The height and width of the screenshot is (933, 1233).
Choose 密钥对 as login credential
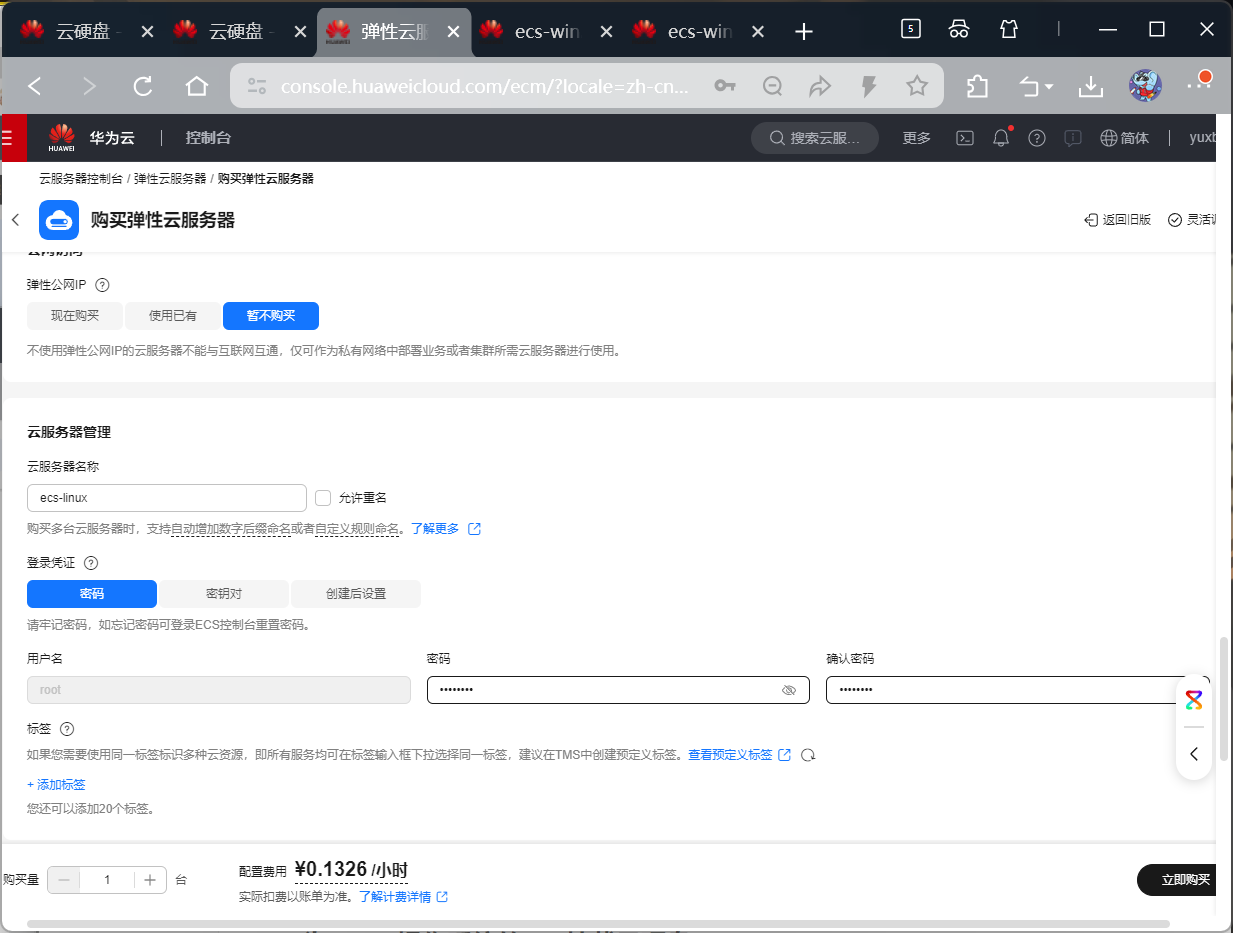(224, 594)
